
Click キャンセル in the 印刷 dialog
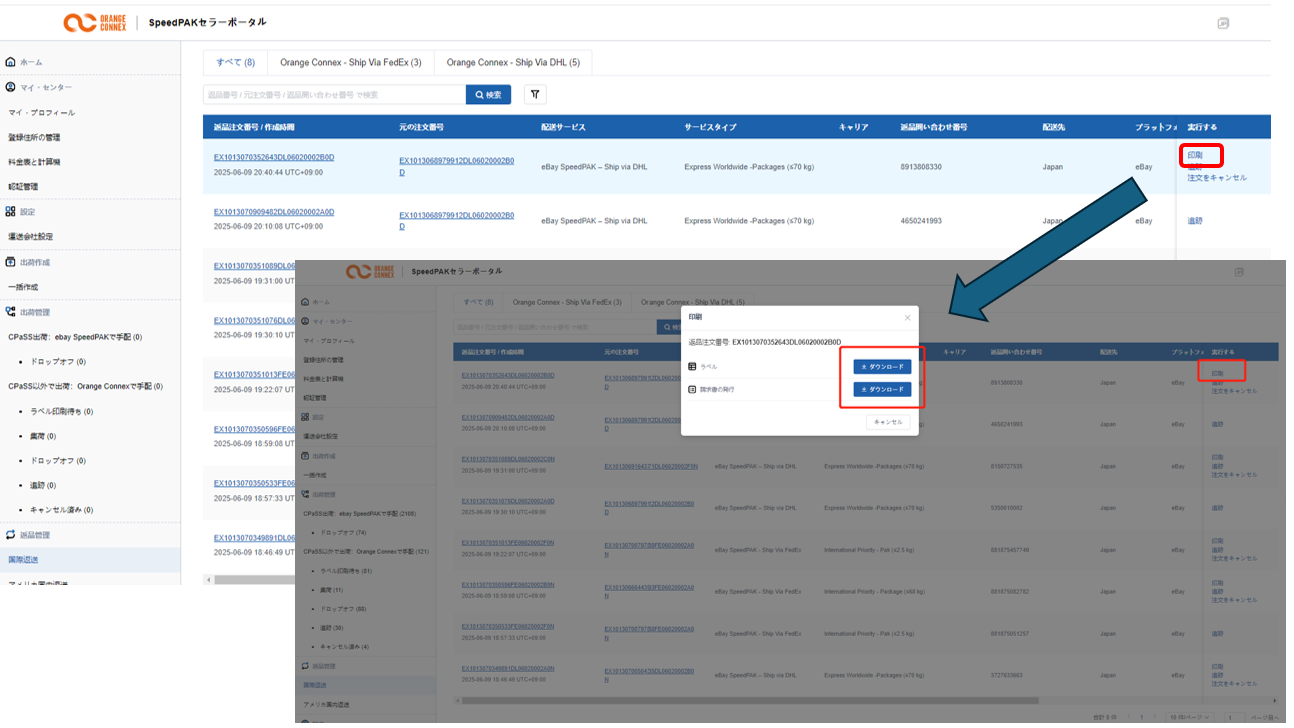[x=888, y=423]
